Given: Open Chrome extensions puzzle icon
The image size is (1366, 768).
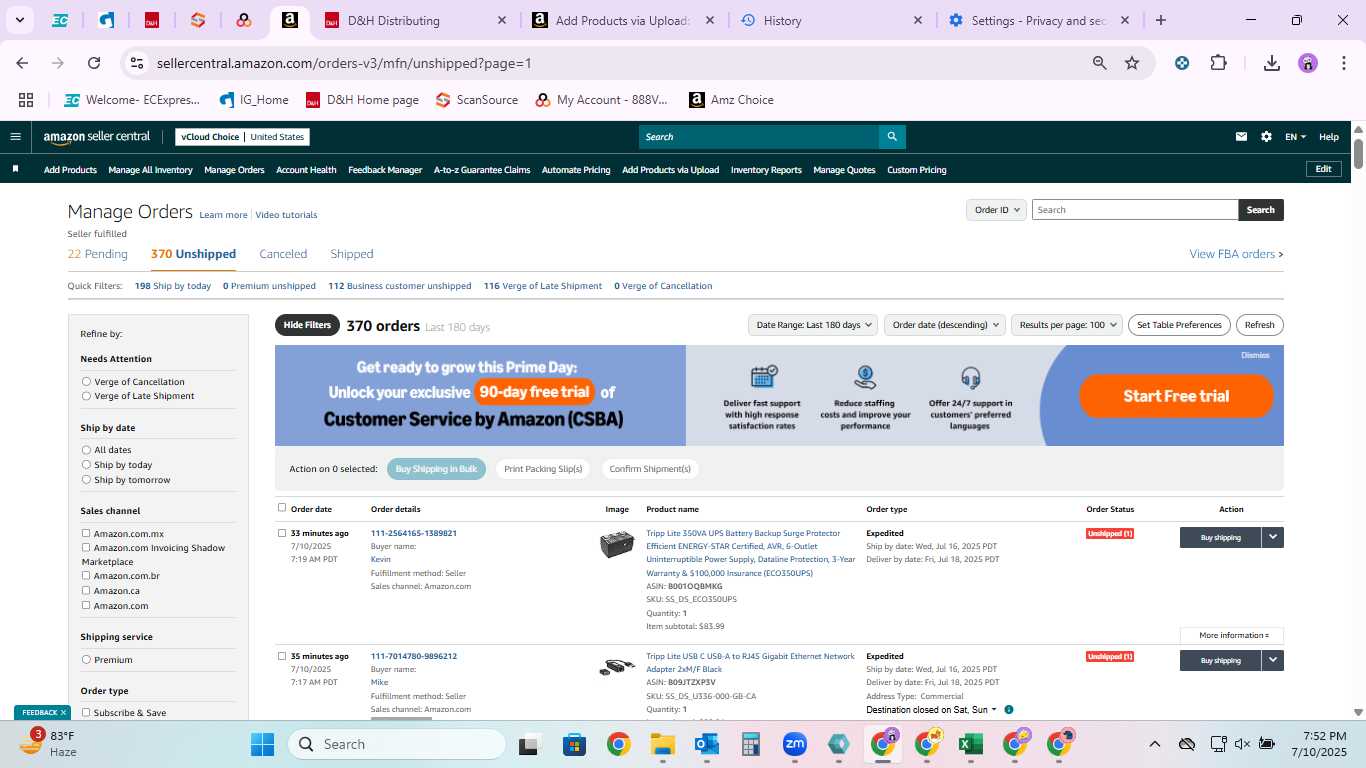Looking at the screenshot, I should 1218,63.
